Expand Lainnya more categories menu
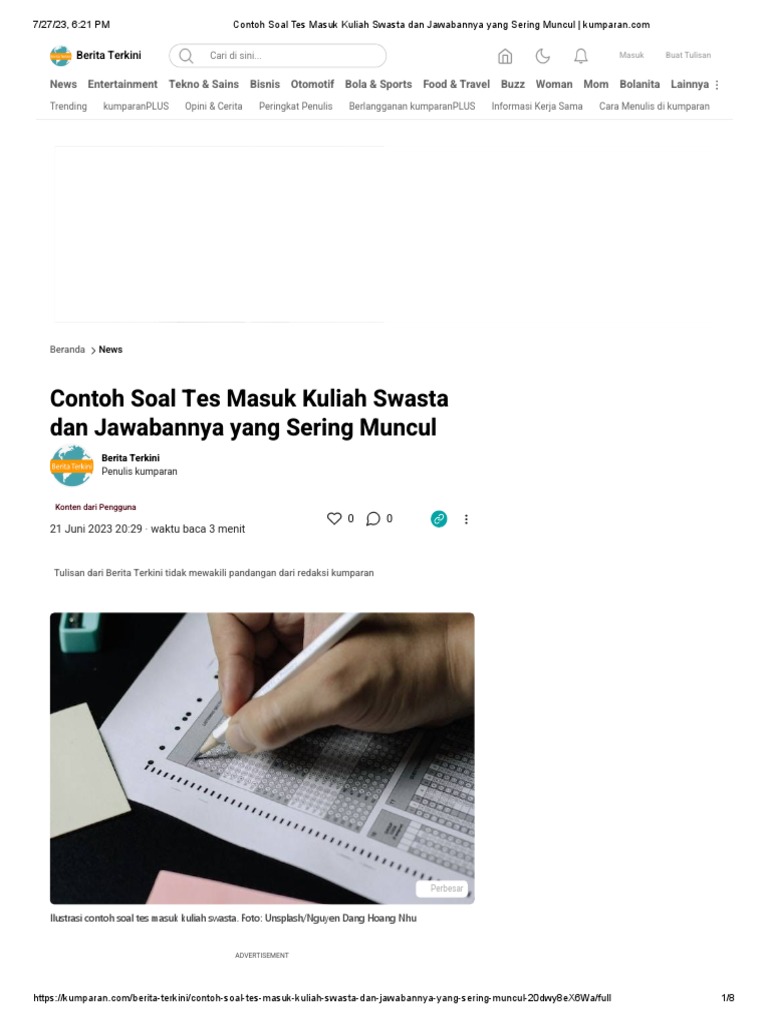Image resolution: width=768 pixels, height=1024 pixels. (695, 84)
